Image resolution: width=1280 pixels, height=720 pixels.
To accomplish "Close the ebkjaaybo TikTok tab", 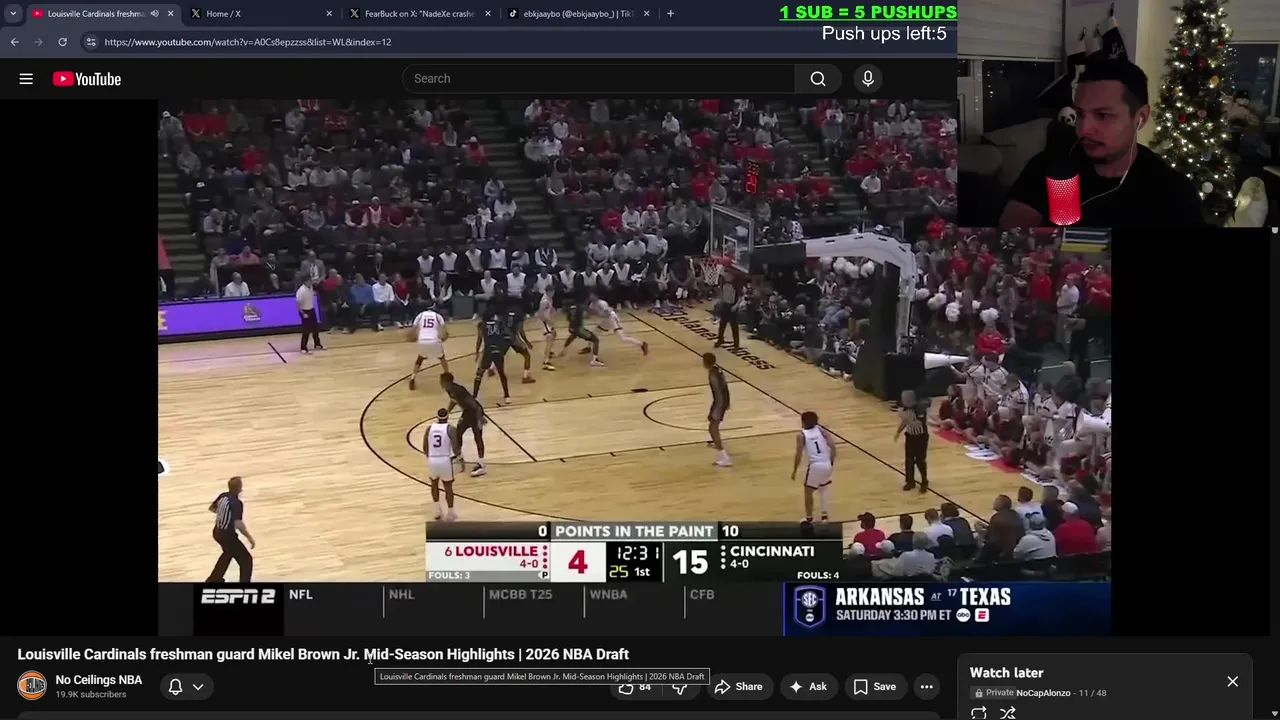I will [x=647, y=14].
